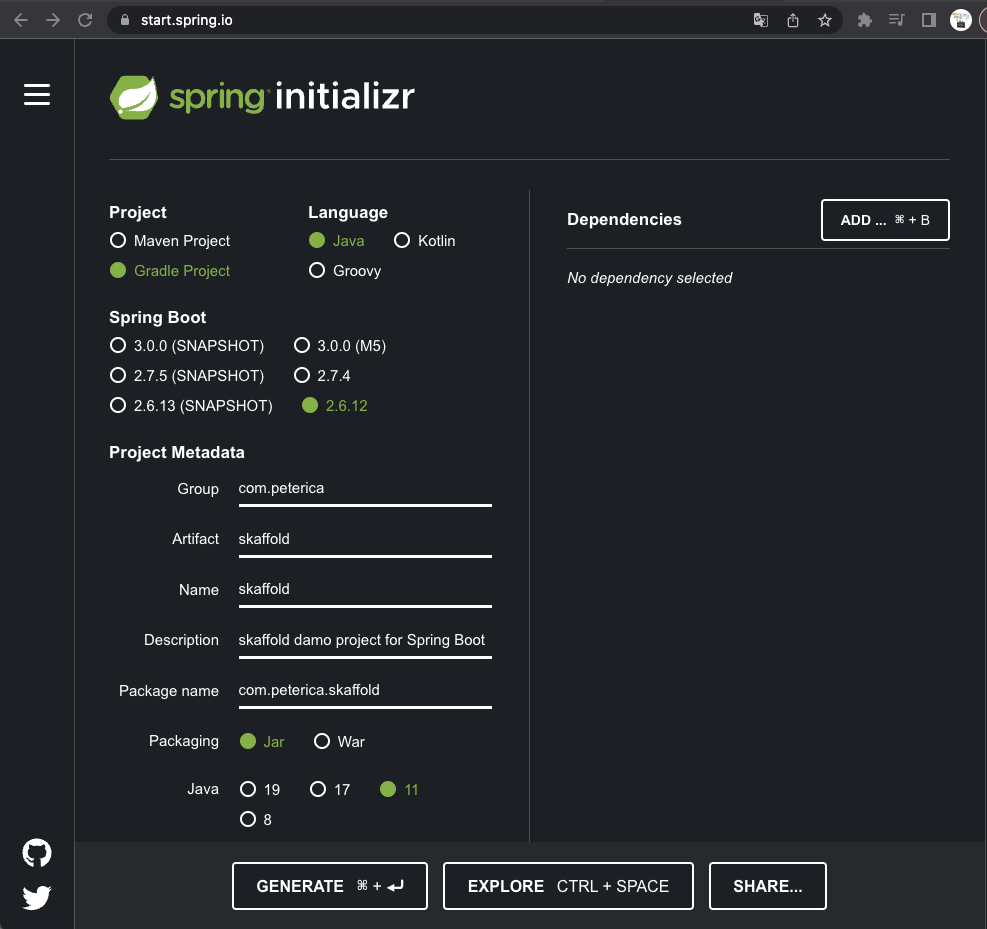Set packaging to War
Viewport: 987px width, 929px height.
[339, 741]
